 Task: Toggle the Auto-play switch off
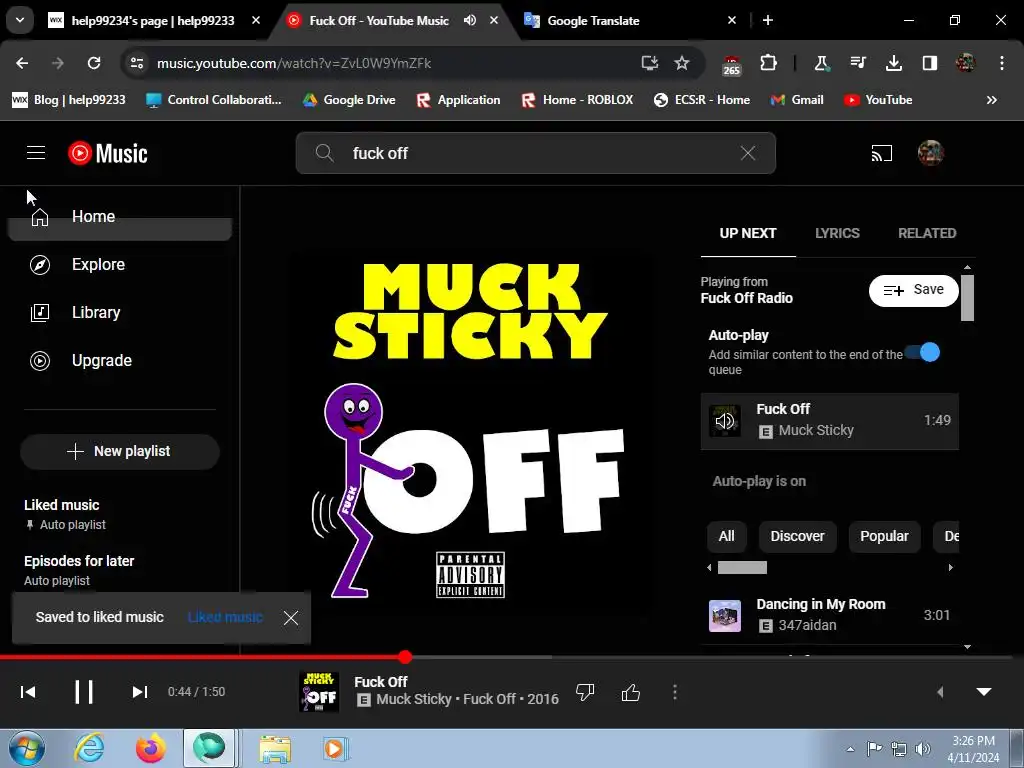[x=922, y=352]
